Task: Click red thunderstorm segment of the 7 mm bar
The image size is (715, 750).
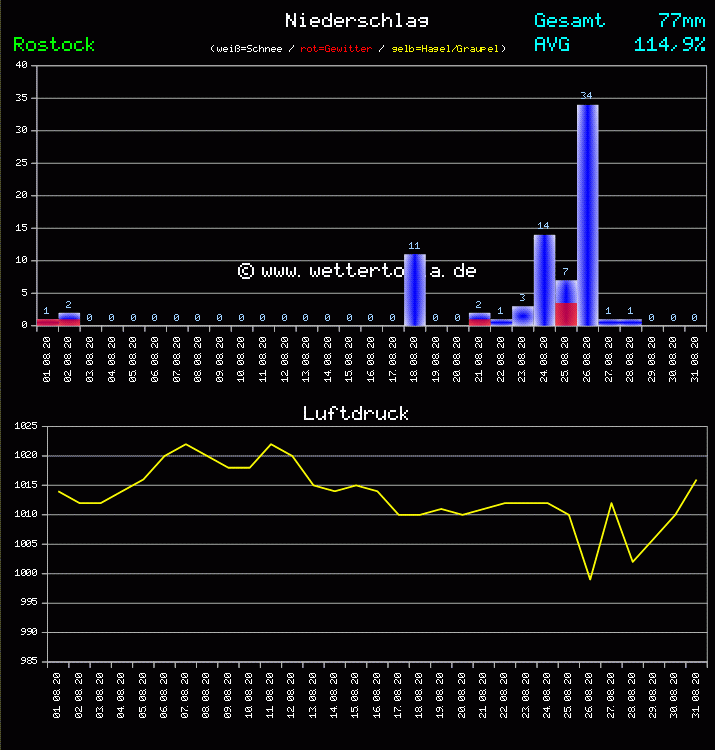Action: tap(566, 314)
